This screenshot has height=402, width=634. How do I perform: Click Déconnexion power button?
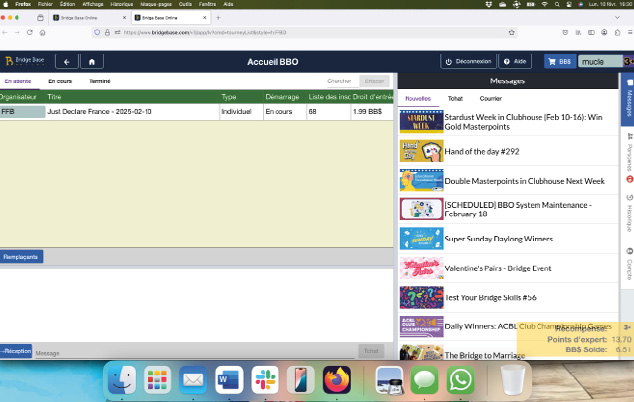[466, 62]
